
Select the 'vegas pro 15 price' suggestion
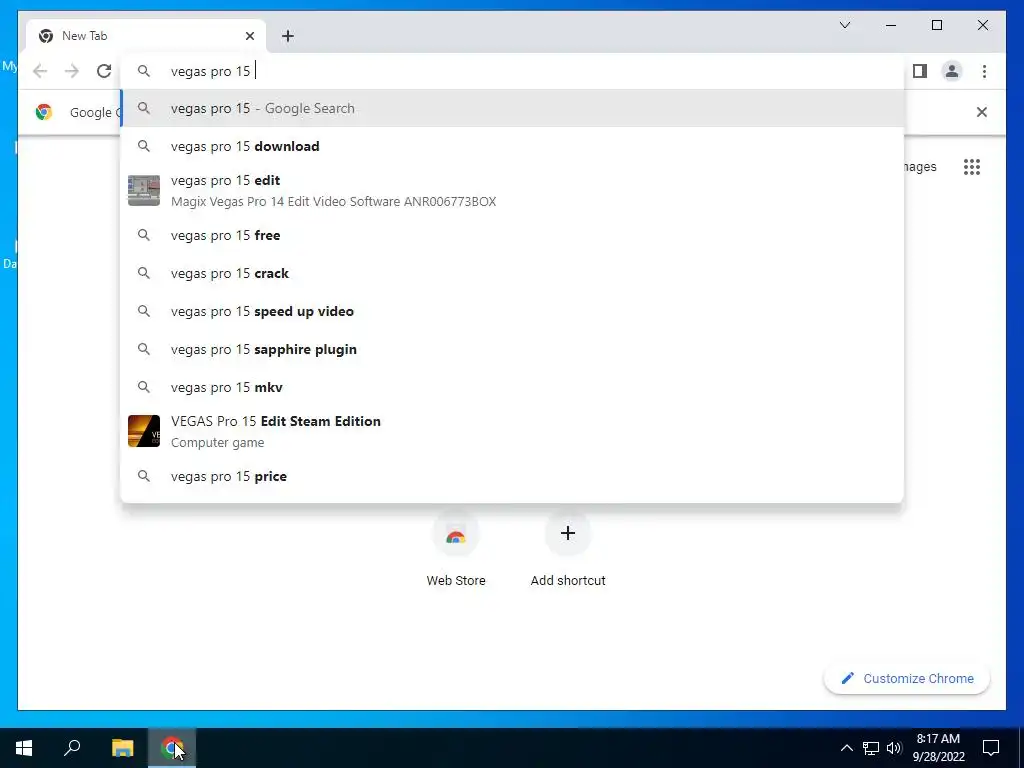513,476
